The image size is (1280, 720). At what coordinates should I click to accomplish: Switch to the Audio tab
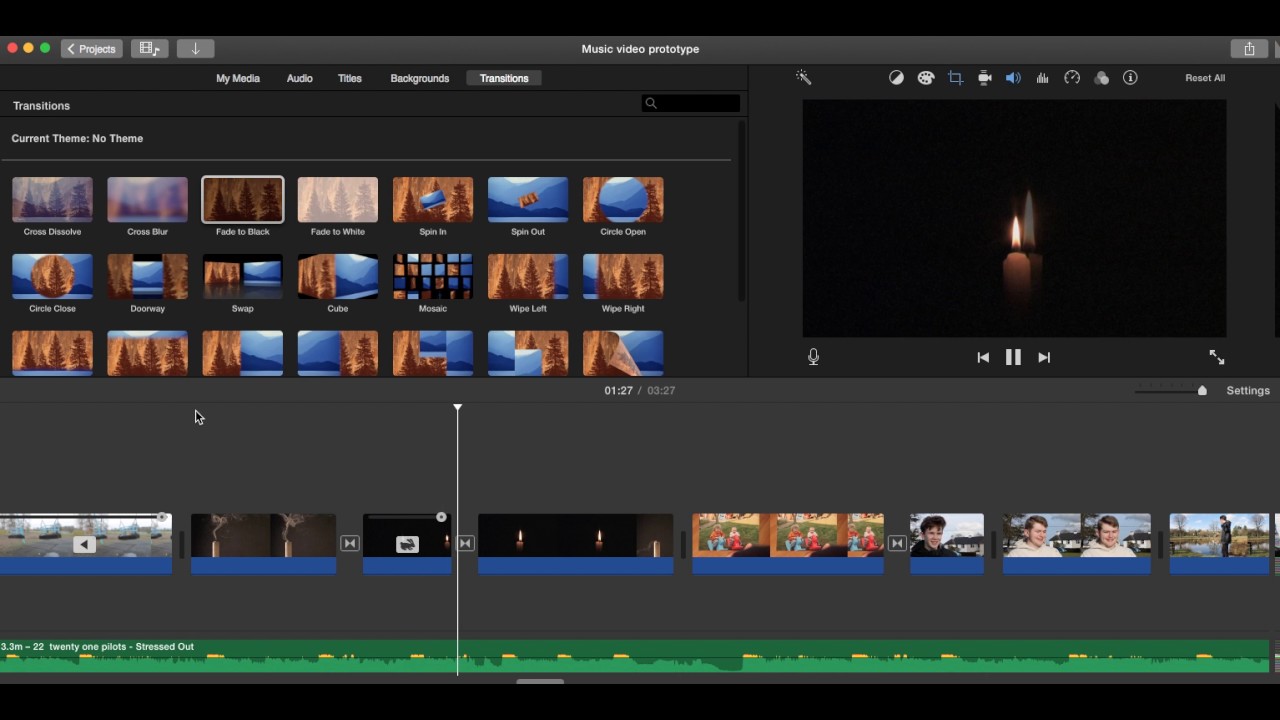[x=299, y=78]
